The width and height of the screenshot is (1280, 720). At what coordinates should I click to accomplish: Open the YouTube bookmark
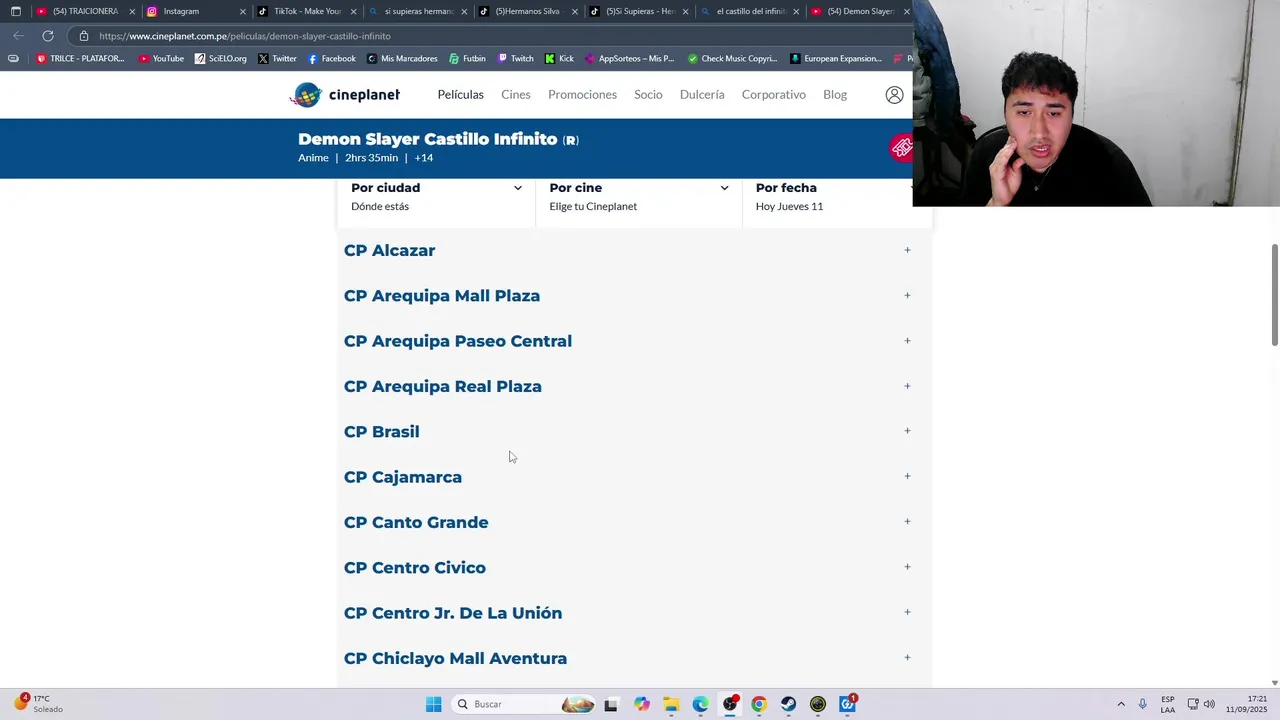pos(161,58)
